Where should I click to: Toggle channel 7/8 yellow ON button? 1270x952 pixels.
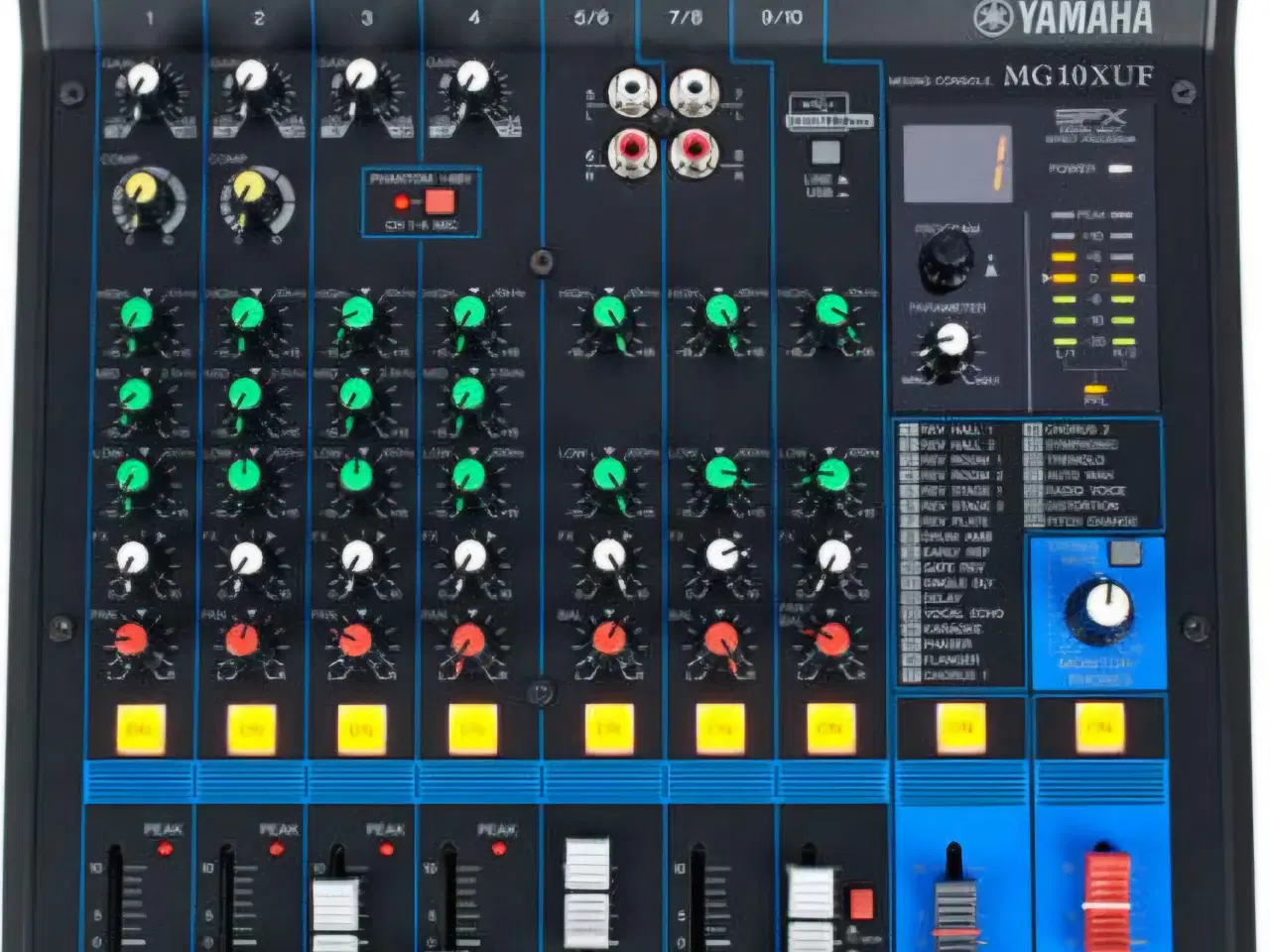pyautogui.click(x=720, y=730)
